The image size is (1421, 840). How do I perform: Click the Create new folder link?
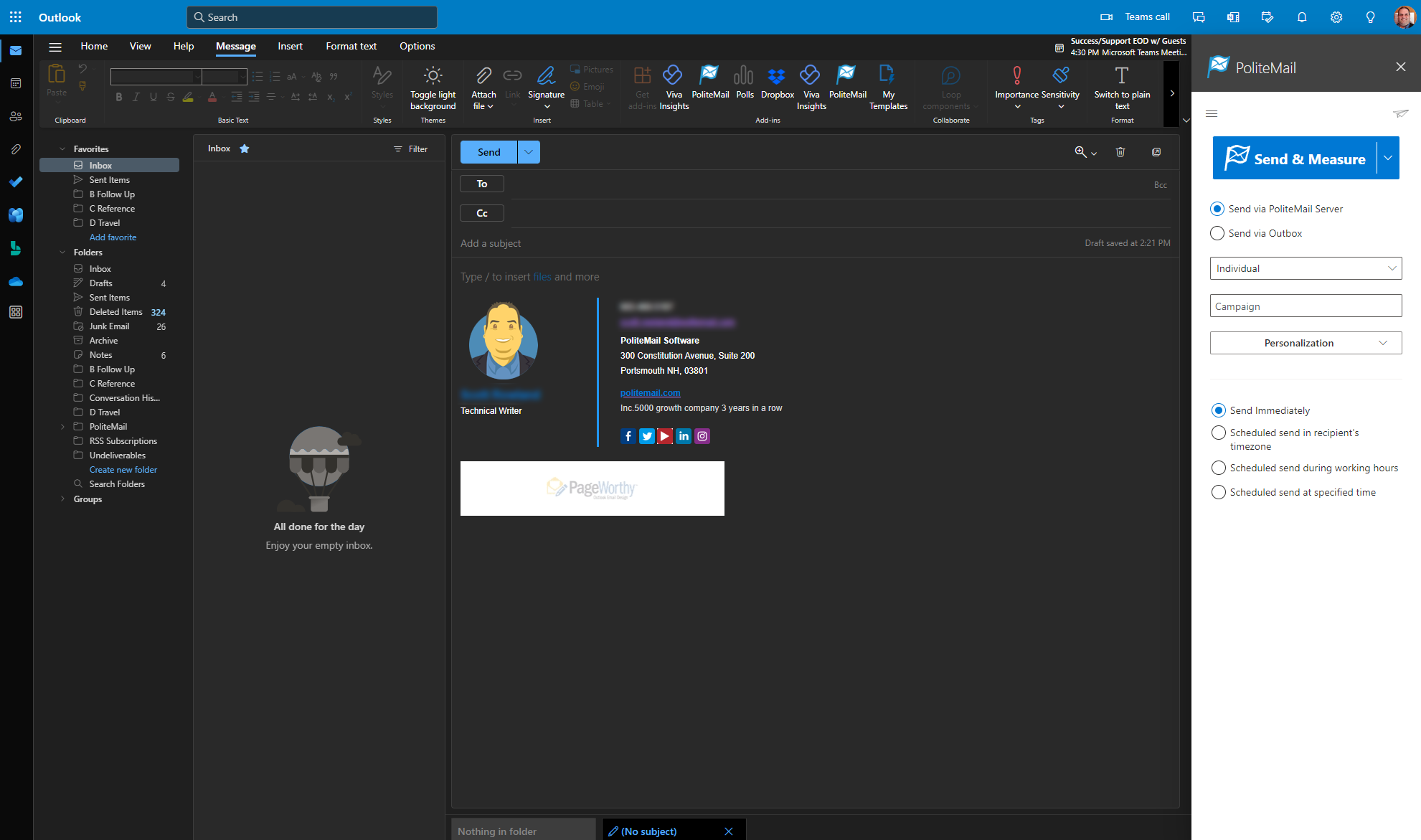pos(123,470)
